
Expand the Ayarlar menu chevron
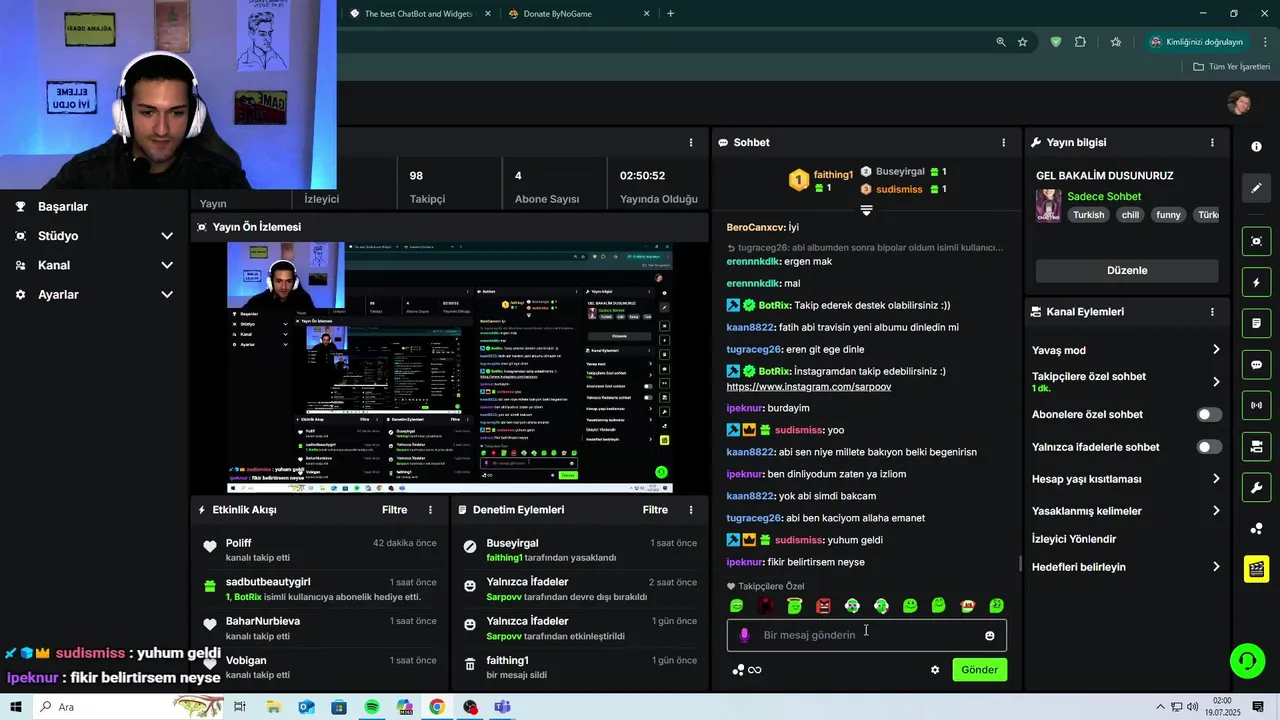coord(167,295)
